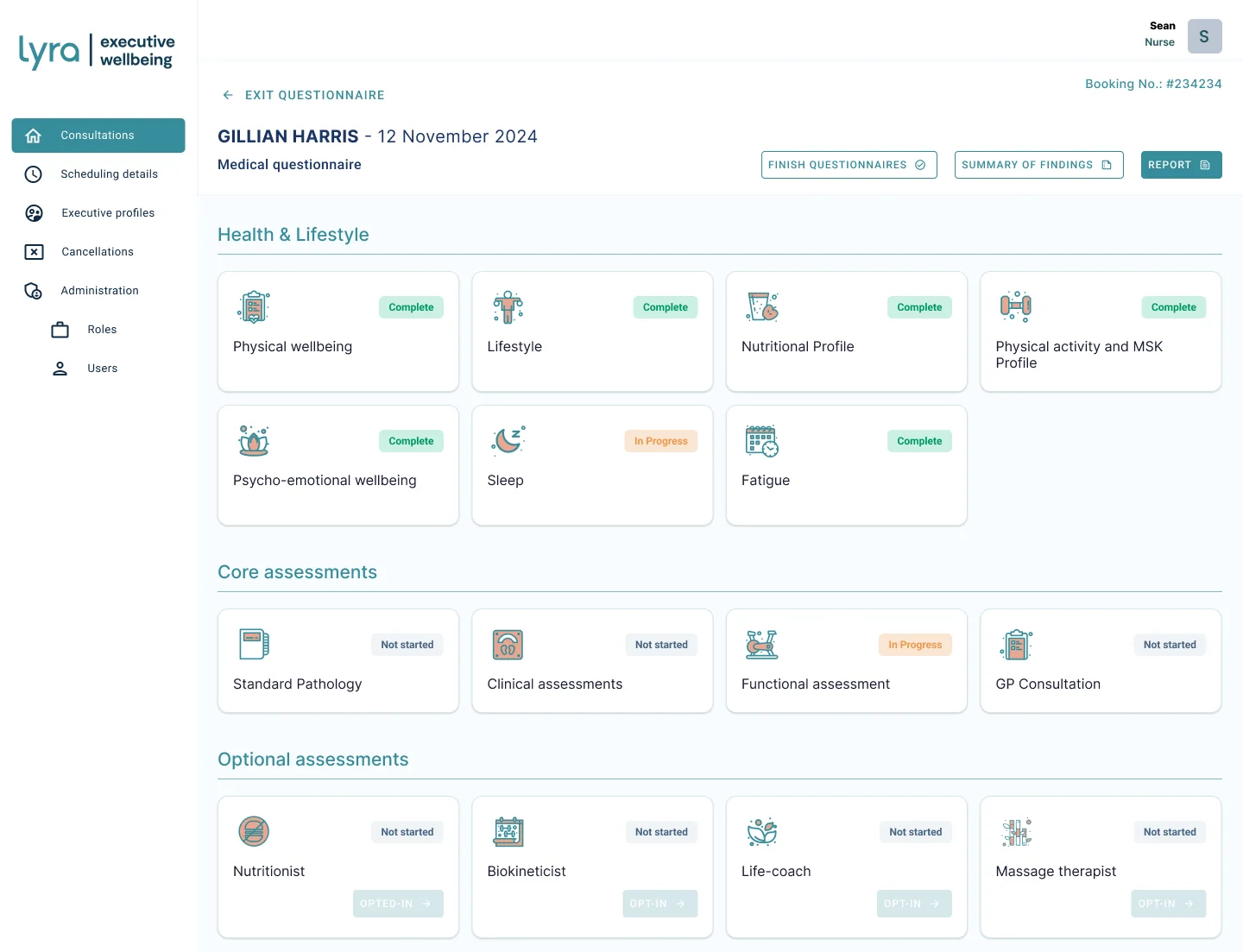
Task: Click Complete badge on Psycho-emotional wellbeing card
Action: [x=411, y=441]
